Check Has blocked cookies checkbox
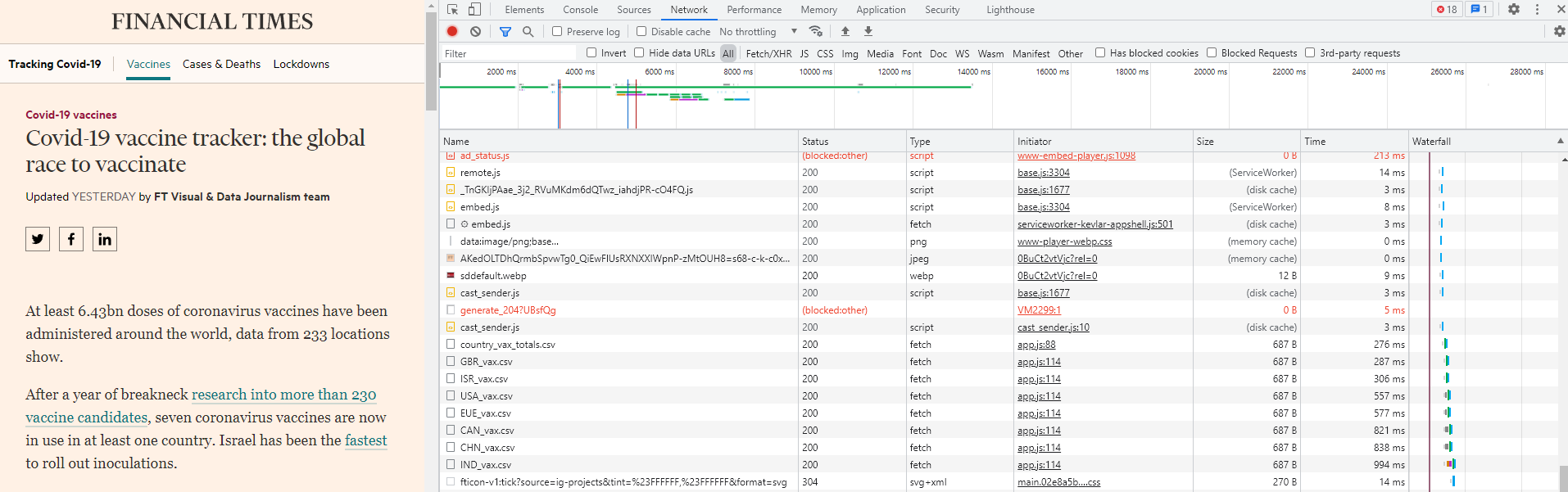Viewport: 1568px width, 492px height. point(1100,52)
